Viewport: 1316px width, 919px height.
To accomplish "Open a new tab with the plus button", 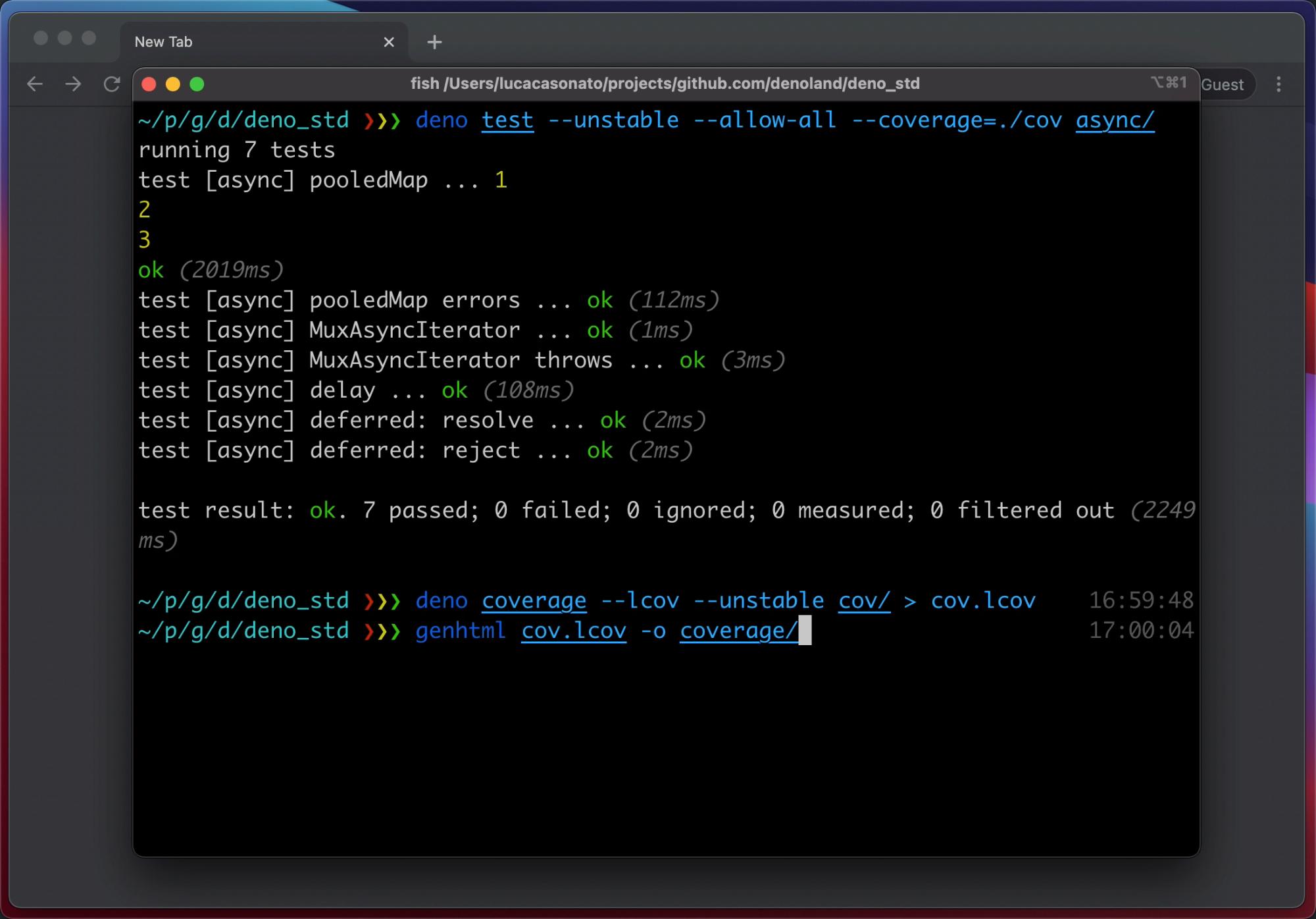I will 434,42.
